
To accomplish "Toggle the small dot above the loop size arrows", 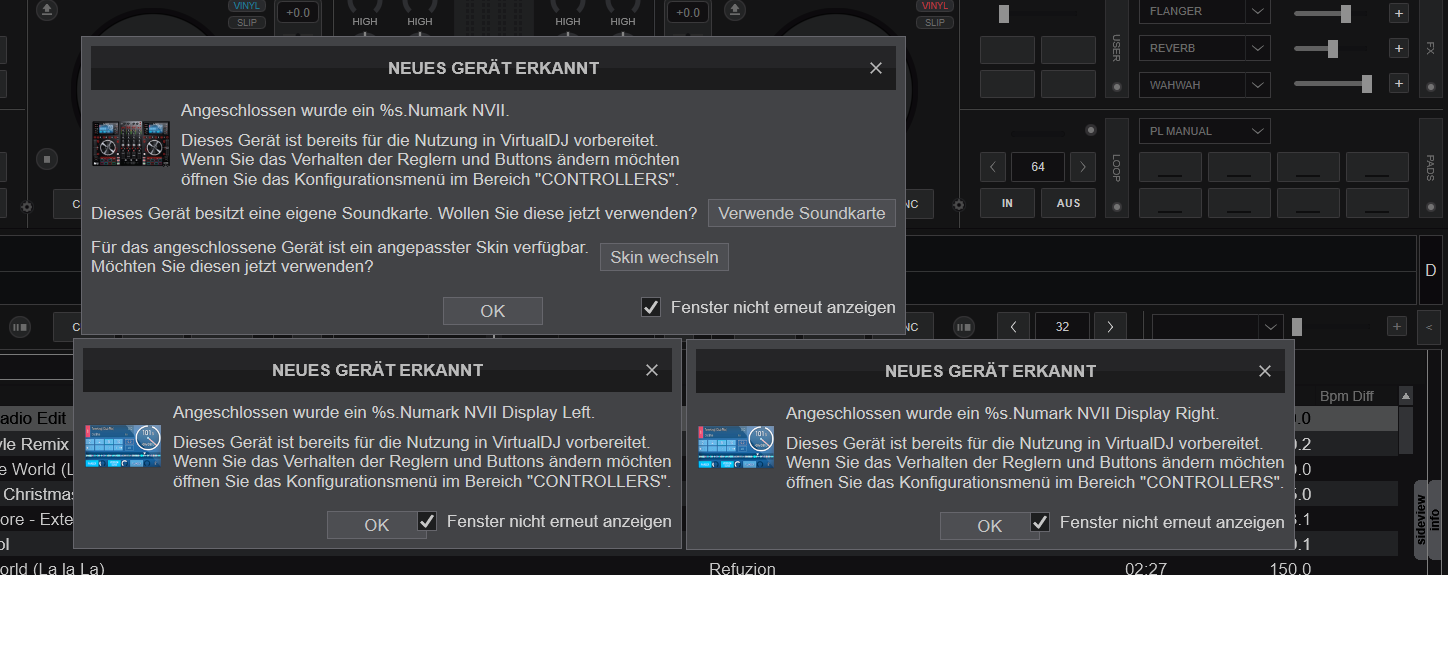I will coord(1090,132).
